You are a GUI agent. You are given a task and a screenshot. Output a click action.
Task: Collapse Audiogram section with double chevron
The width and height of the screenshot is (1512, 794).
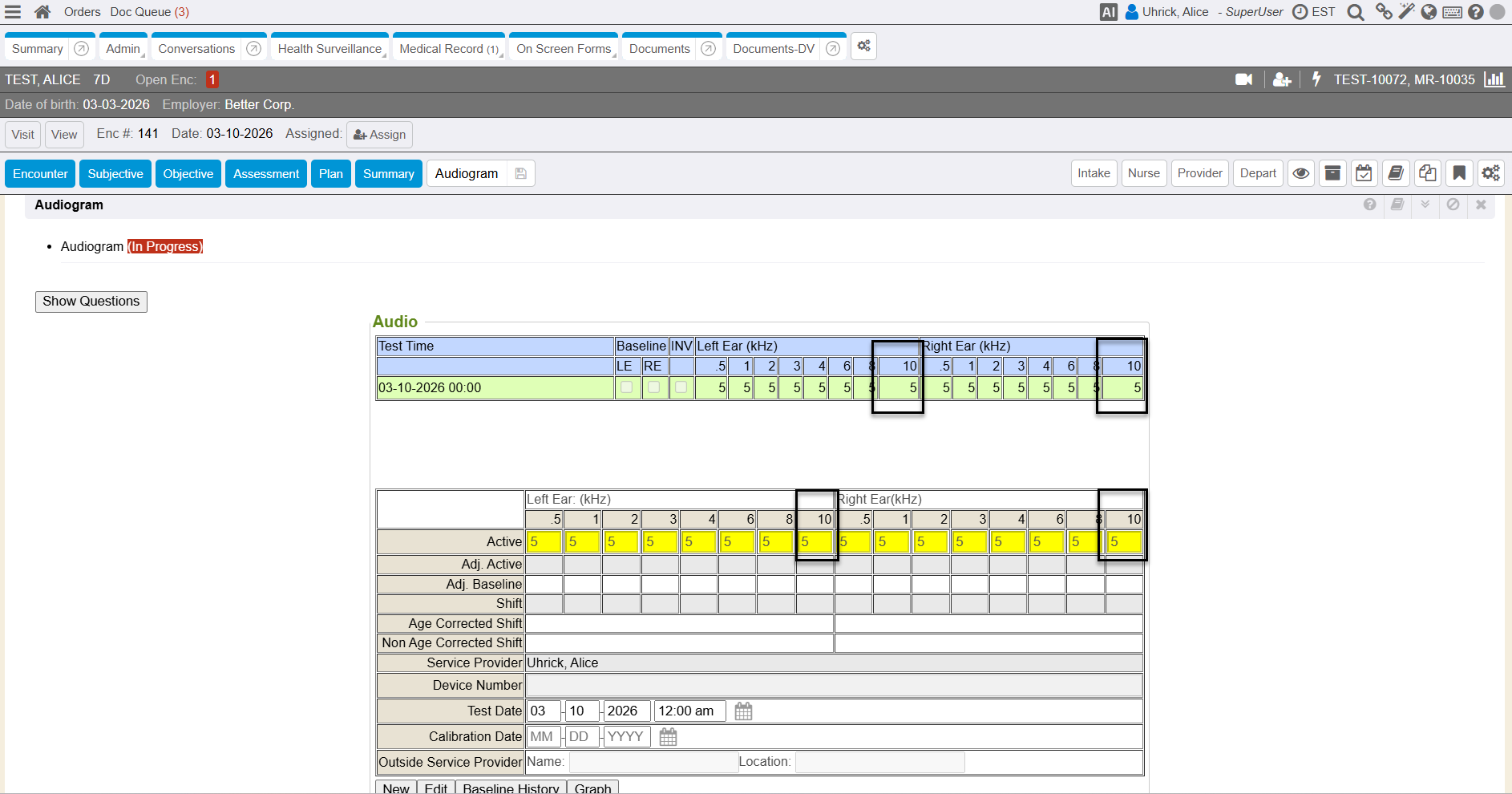1425,205
